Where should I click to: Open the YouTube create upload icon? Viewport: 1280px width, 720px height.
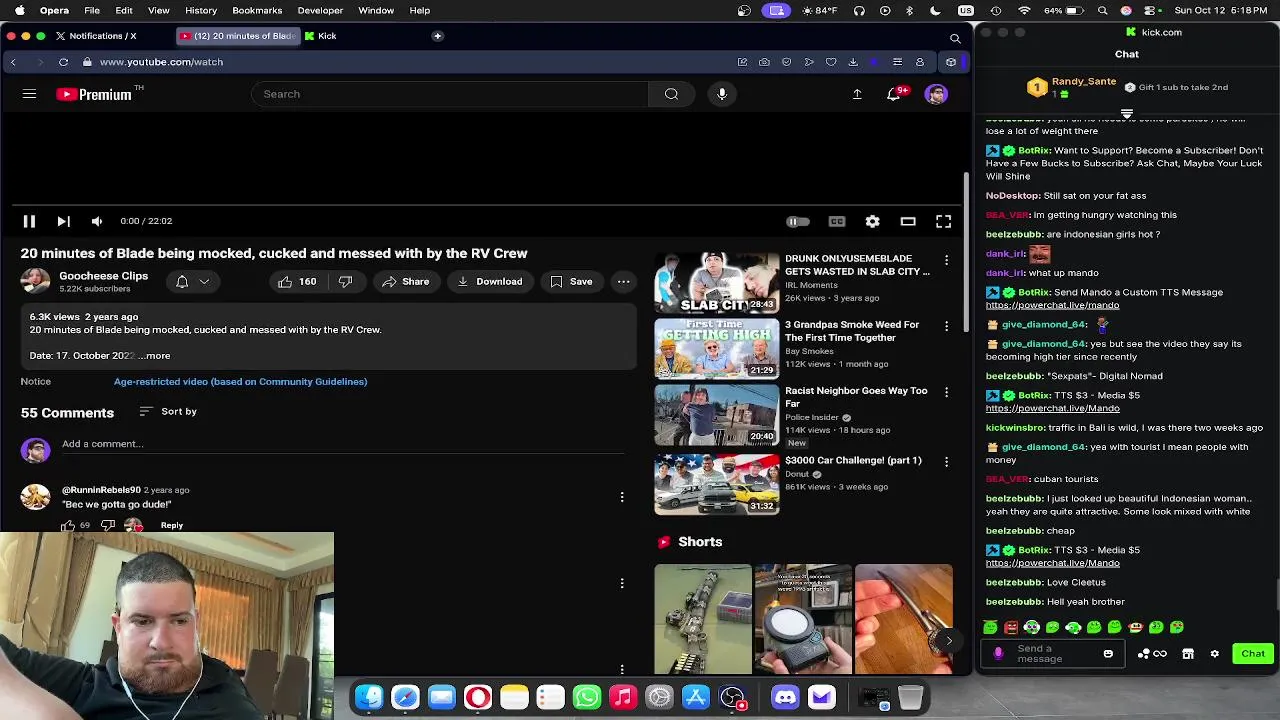857,94
